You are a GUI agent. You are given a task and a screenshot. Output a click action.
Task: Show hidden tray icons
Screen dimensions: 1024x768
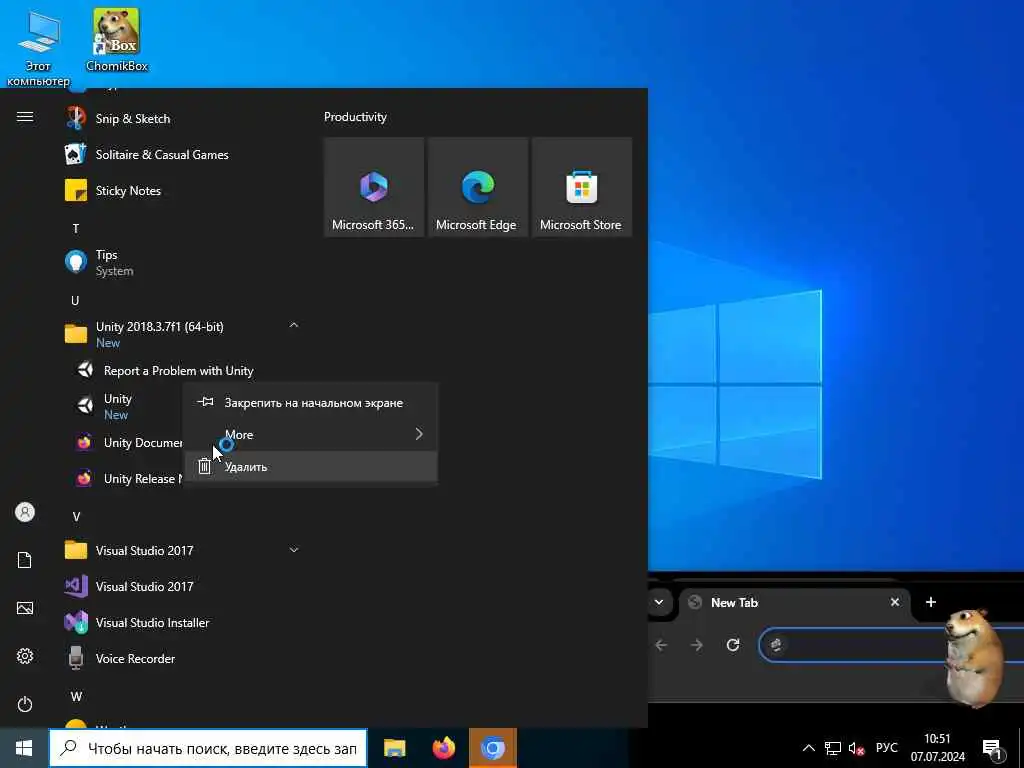pos(808,748)
